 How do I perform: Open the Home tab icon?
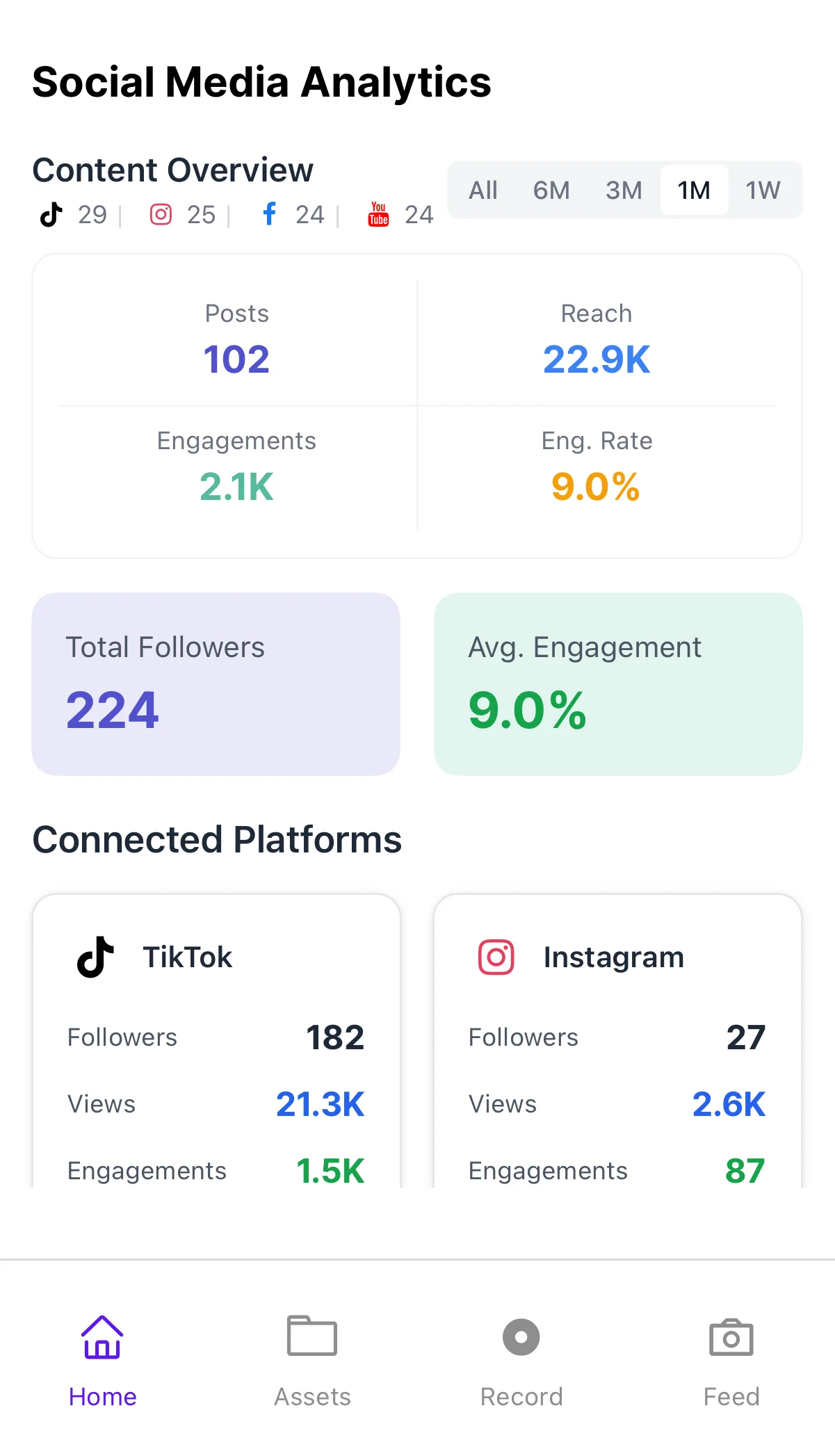click(102, 1337)
